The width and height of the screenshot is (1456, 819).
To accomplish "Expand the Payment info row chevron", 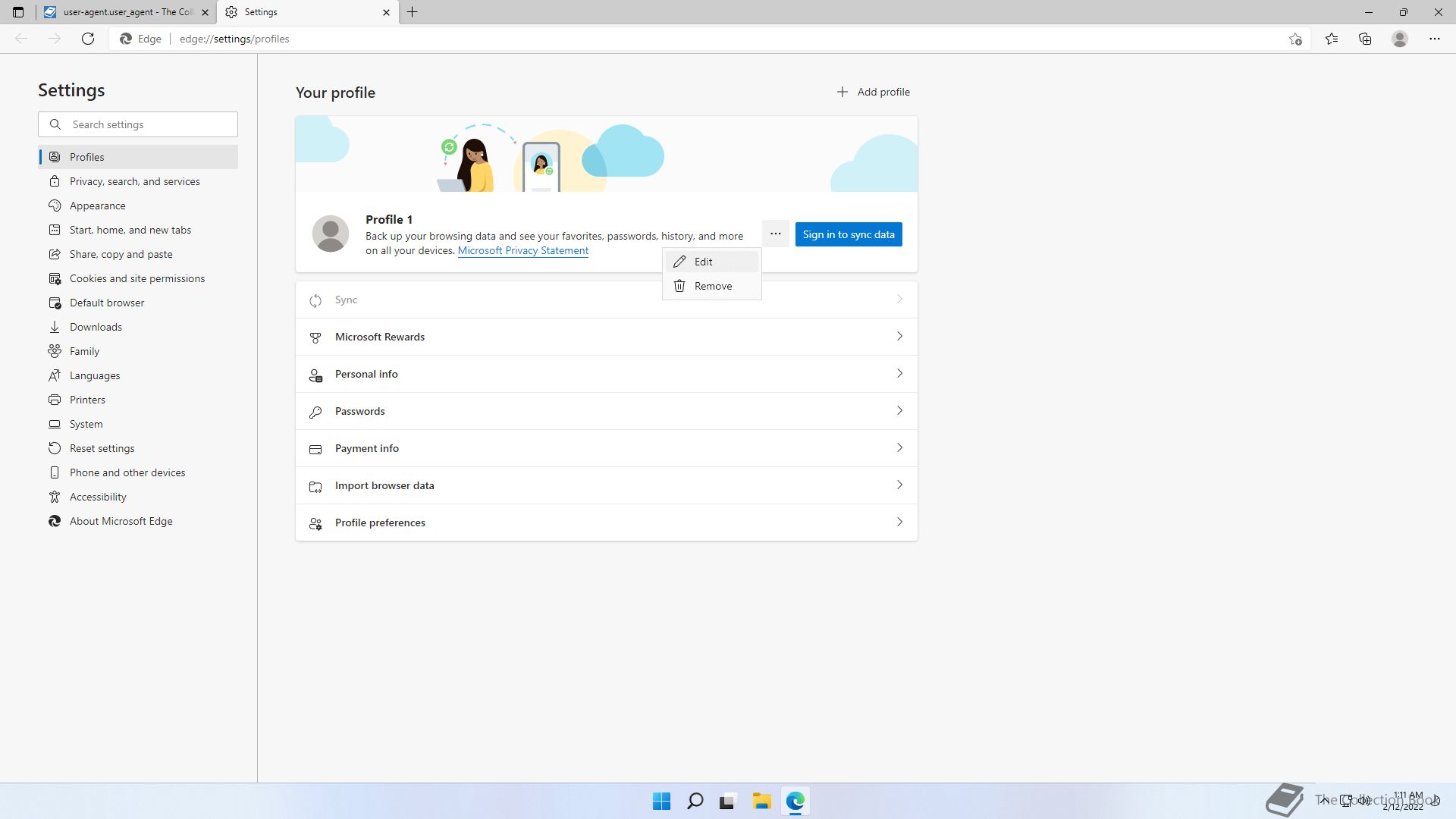I will pos(899,447).
